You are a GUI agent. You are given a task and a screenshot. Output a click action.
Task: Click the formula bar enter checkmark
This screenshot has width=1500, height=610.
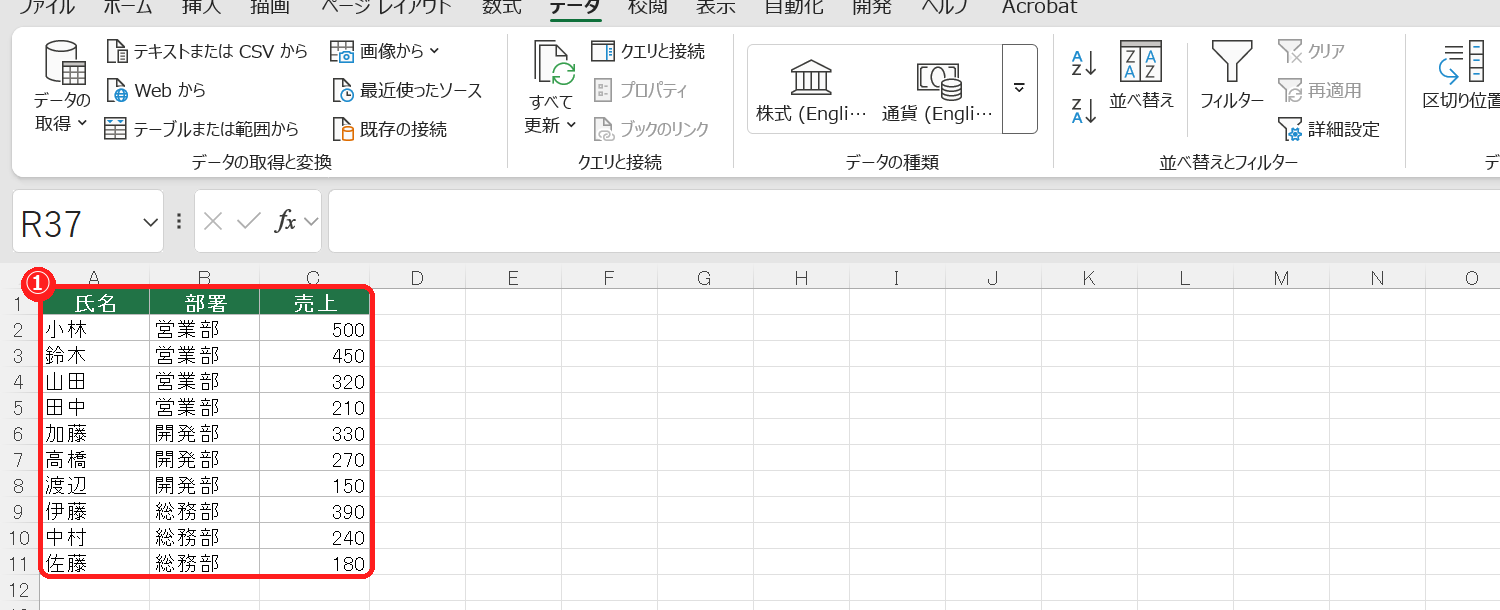248,222
